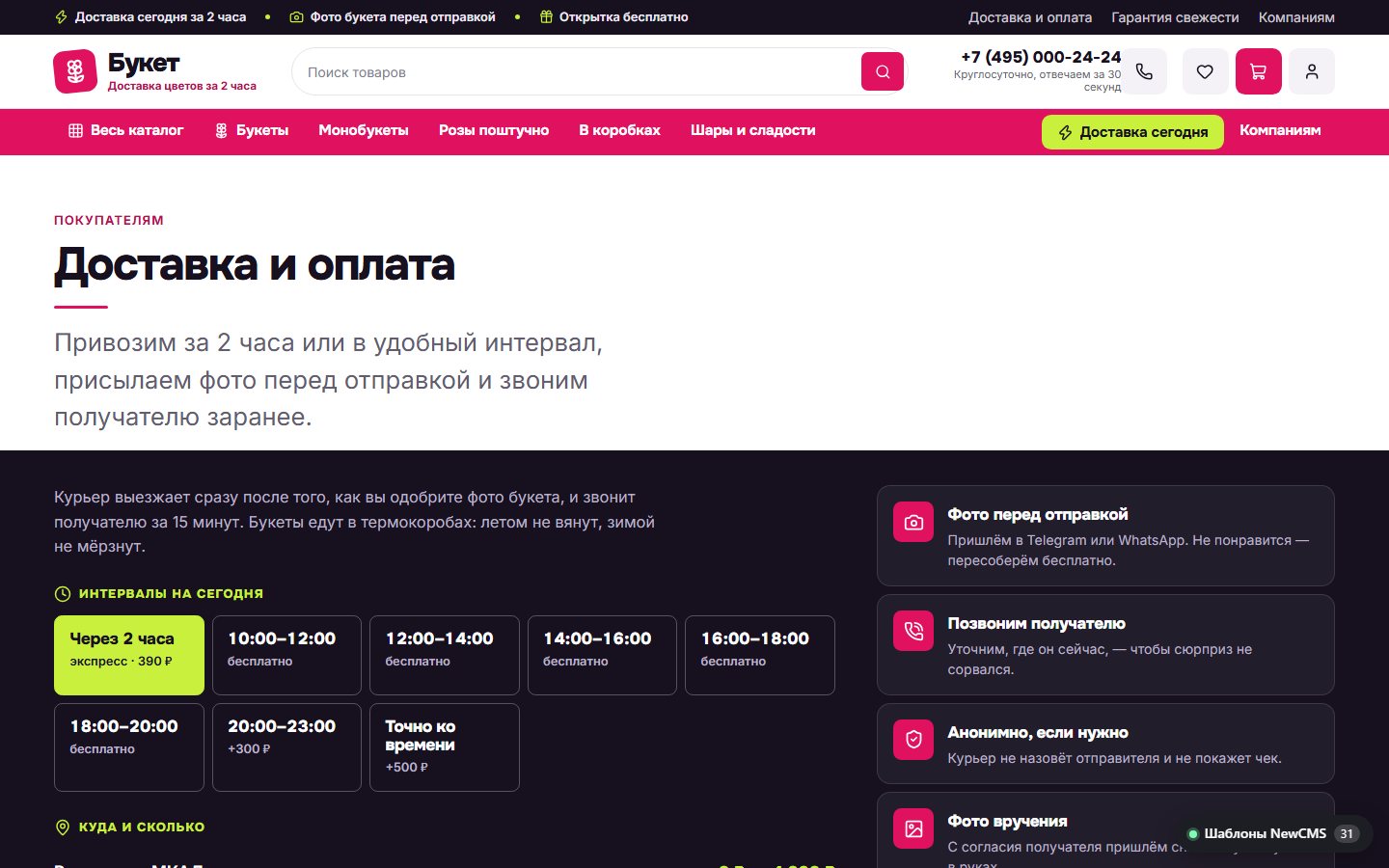Select the 20:00–23:00 interval for +300 ₽
This screenshot has height=868, width=1389.
tap(286, 747)
